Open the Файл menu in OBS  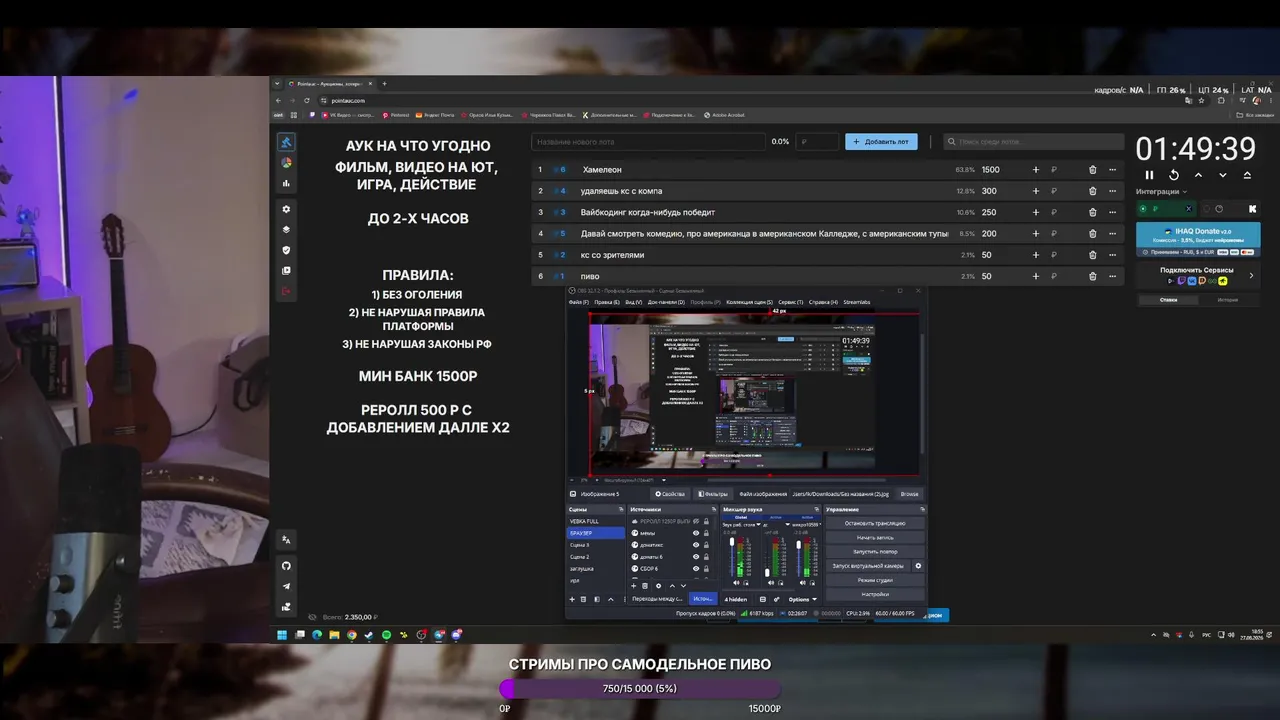(578, 302)
